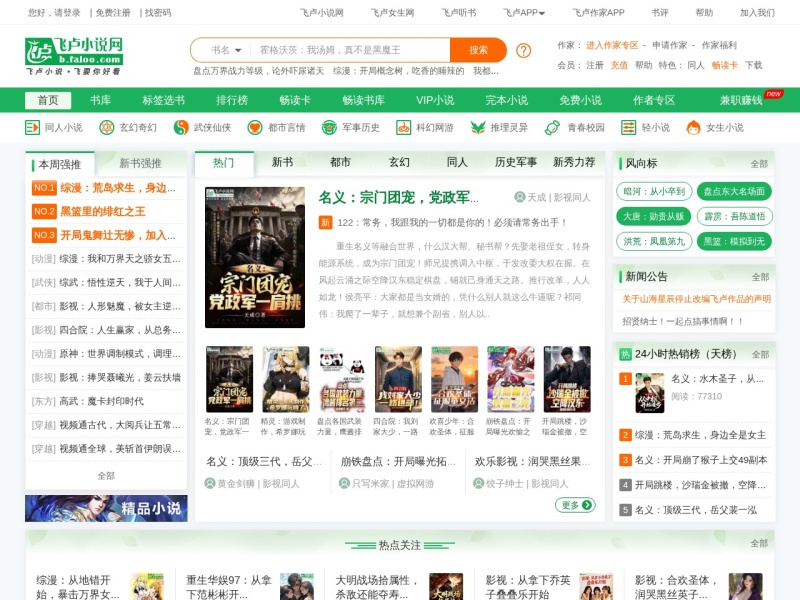Open the large 宗门团宠 book cover
The height and width of the screenshot is (600, 800).
[x=255, y=258]
